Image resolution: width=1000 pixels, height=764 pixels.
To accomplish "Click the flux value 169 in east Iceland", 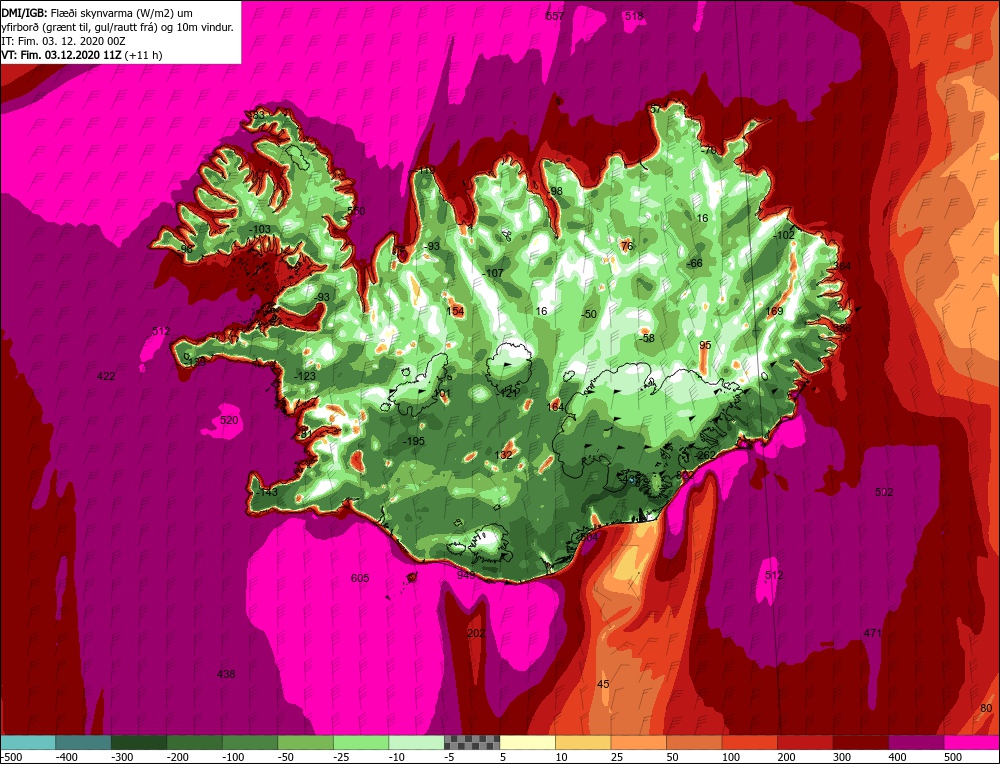I will point(774,311).
